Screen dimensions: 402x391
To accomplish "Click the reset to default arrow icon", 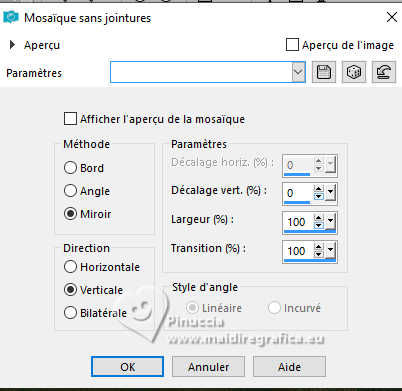I will point(384,72).
